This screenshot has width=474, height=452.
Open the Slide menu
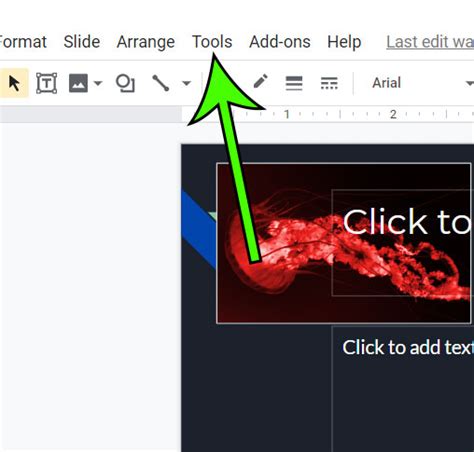pos(82,42)
